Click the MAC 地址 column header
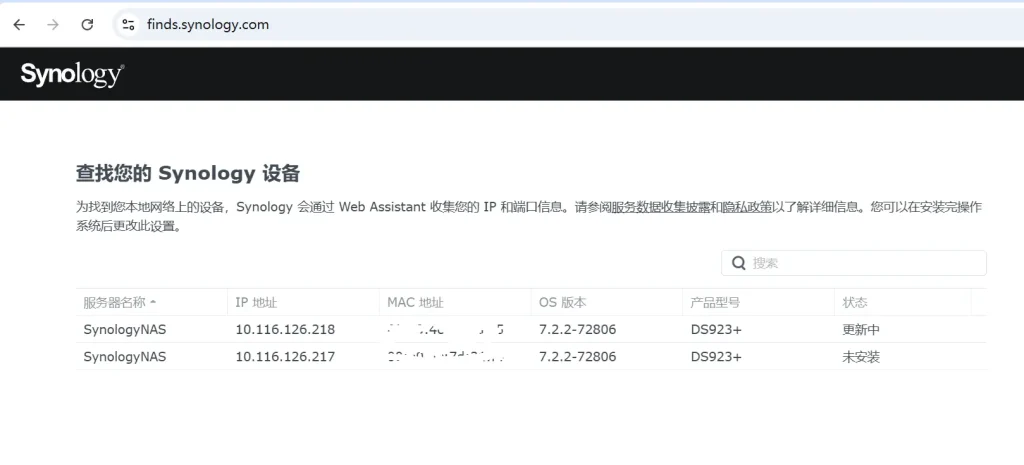This screenshot has width=1024, height=465. 415,302
